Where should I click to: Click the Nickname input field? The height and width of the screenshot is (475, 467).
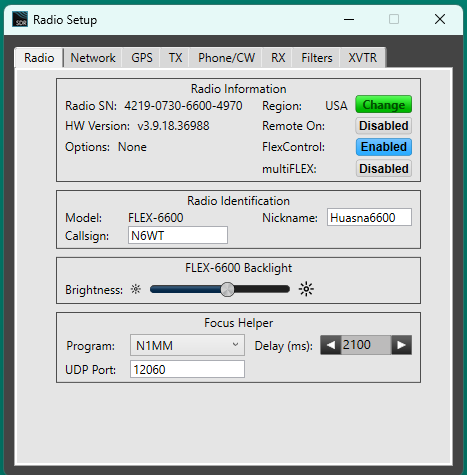point(369,217)
